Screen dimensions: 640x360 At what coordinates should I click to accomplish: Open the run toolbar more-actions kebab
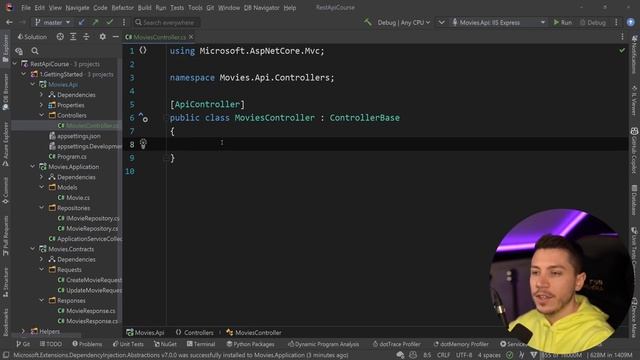pyautogui.click(x=616, y=22)
